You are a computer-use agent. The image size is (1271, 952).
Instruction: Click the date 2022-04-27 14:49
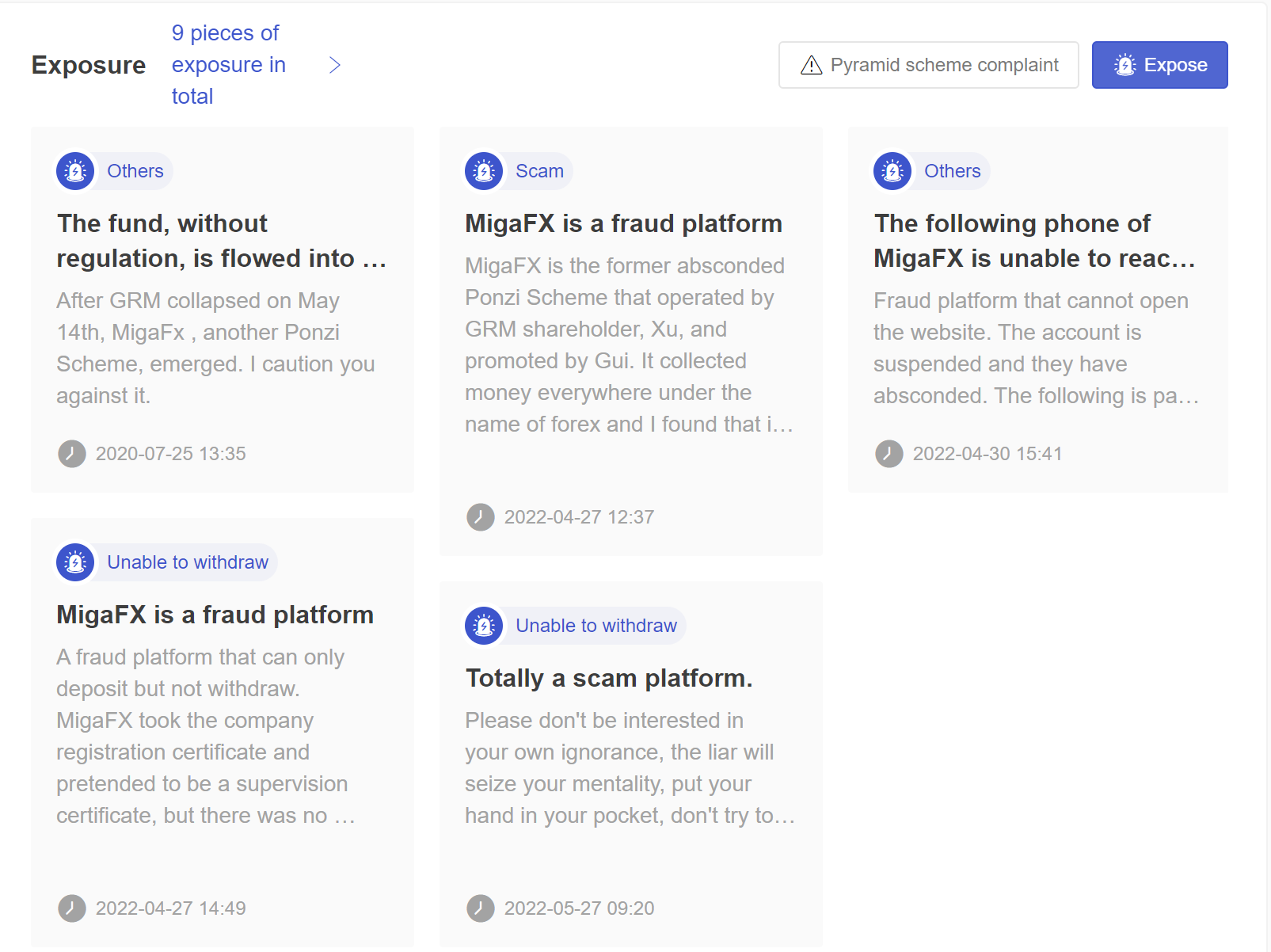[171, 908]
